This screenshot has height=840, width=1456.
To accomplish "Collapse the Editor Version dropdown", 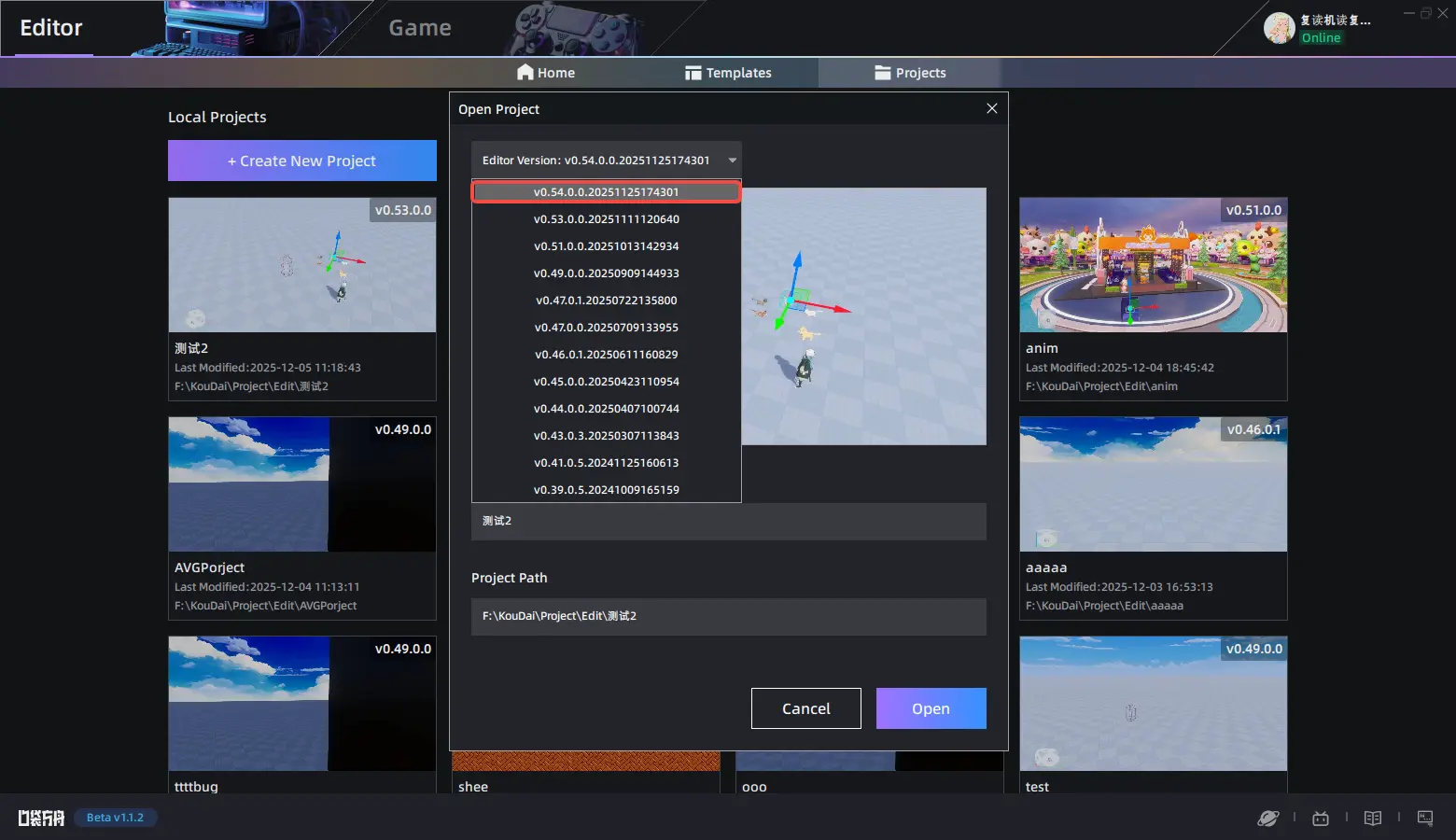I will click(732, 161).
